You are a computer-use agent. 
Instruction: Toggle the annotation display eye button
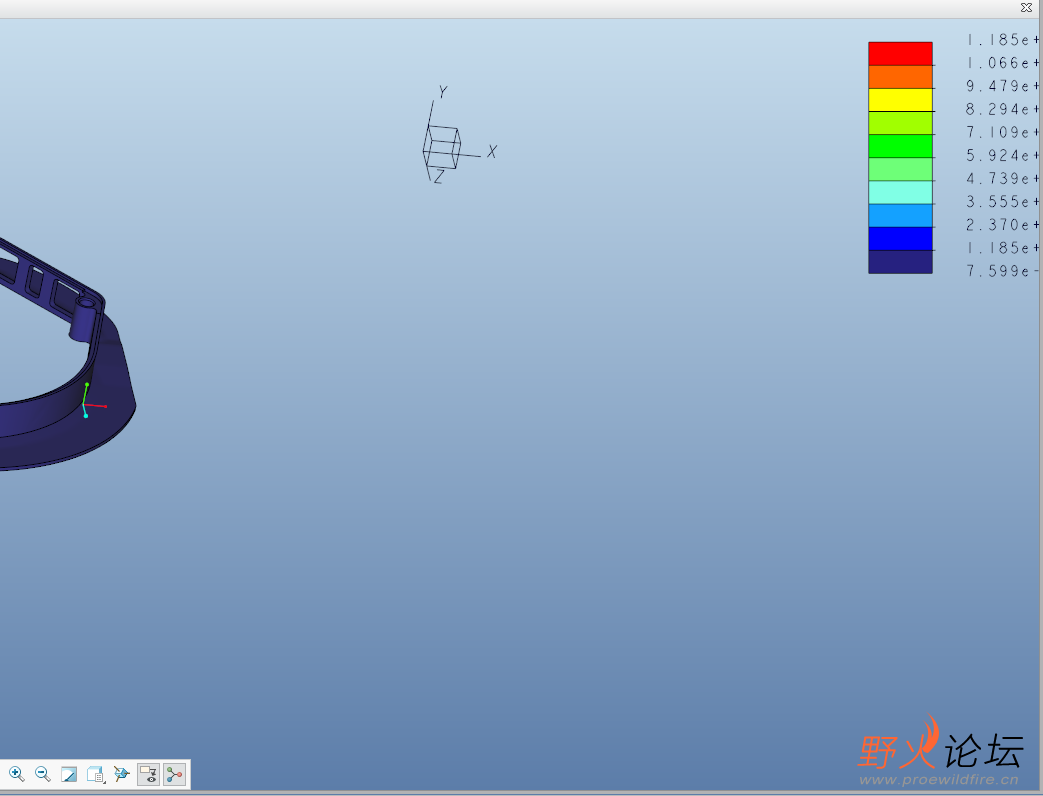click(x=148, y=774)
